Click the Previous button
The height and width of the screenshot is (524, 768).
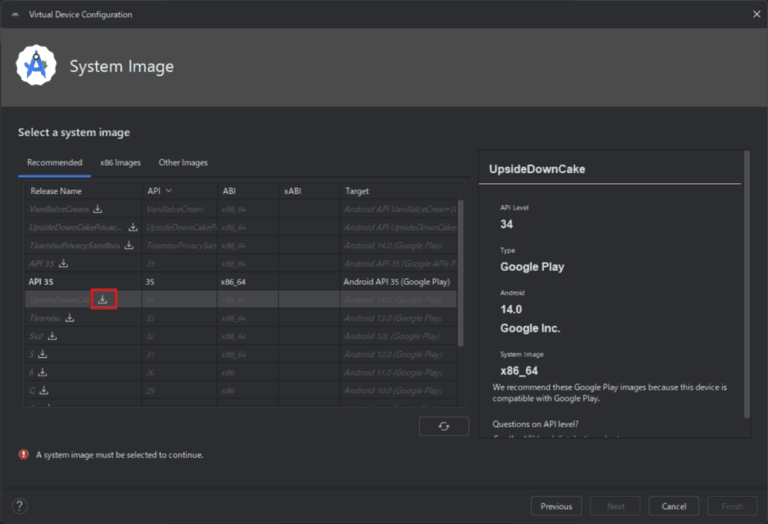556,506
